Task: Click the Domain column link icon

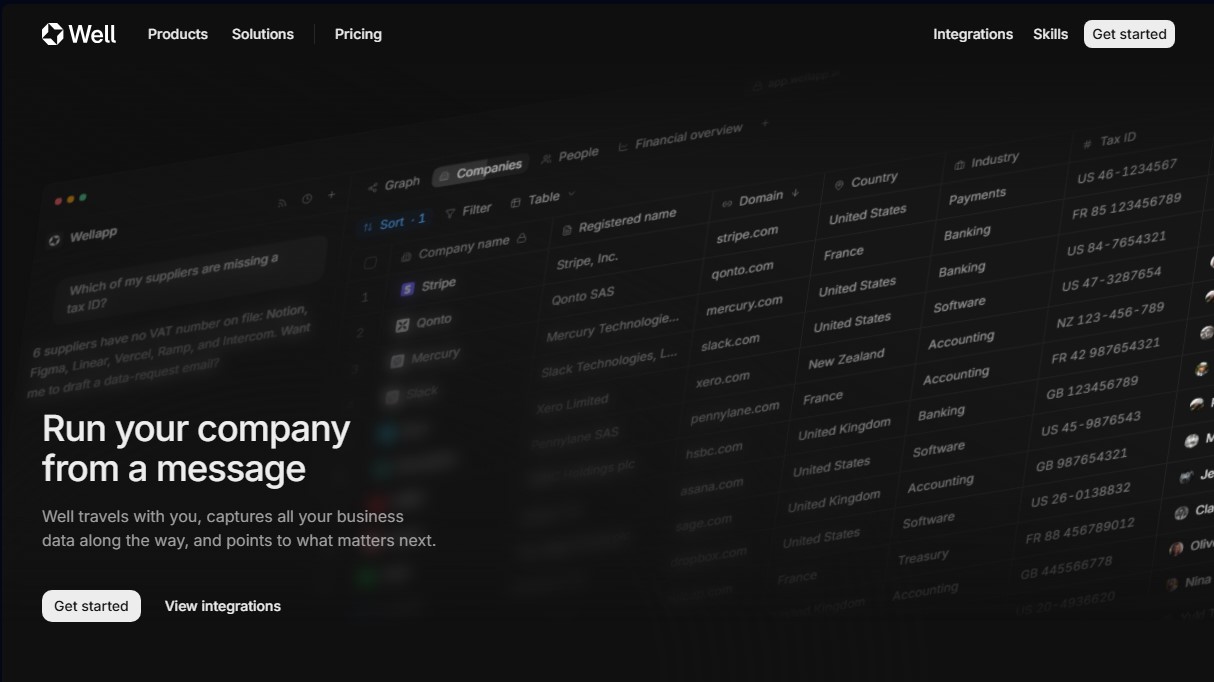Action: click(x=727, y=203)
